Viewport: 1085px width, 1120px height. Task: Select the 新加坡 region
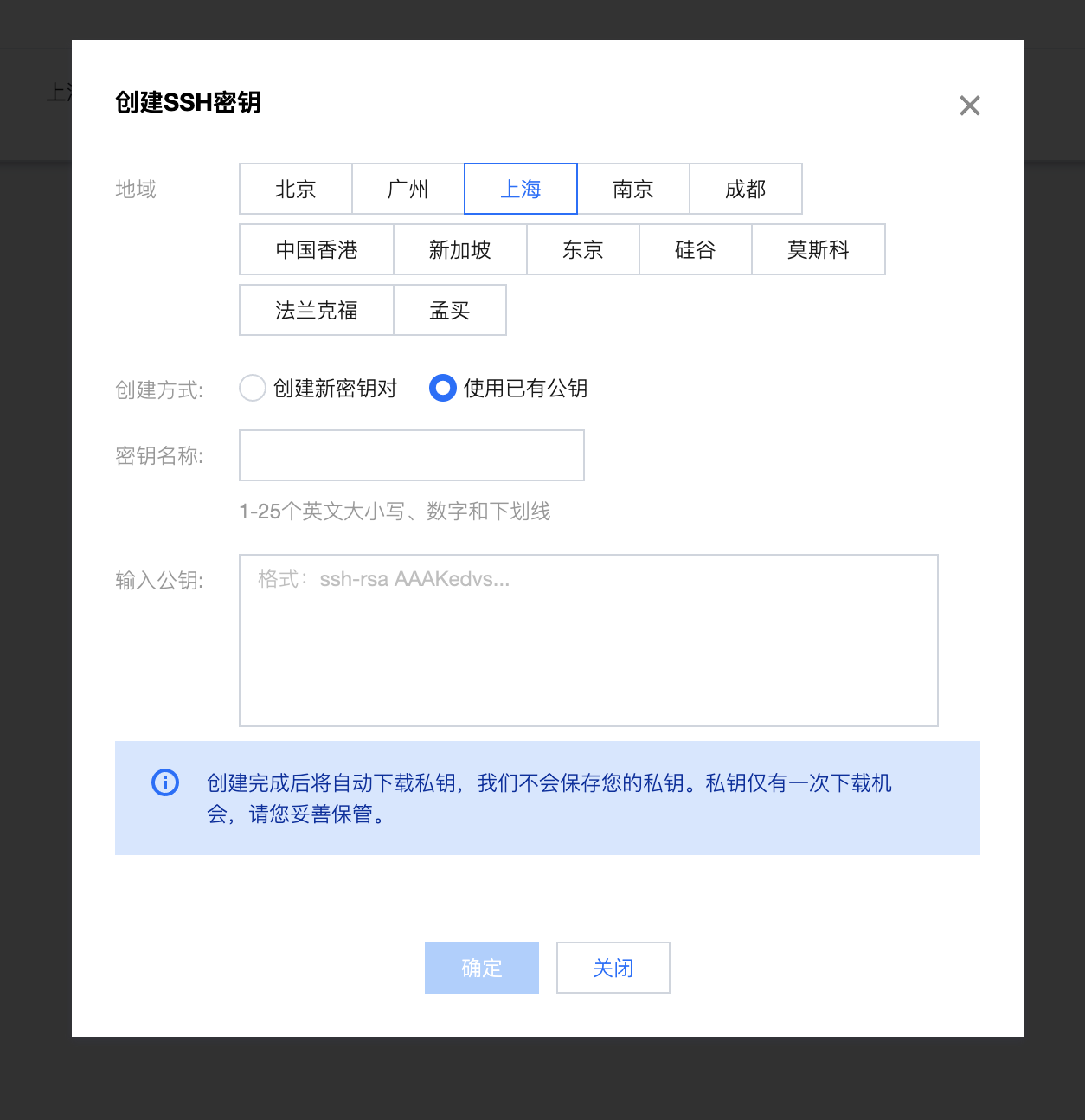tap(460, 249)
